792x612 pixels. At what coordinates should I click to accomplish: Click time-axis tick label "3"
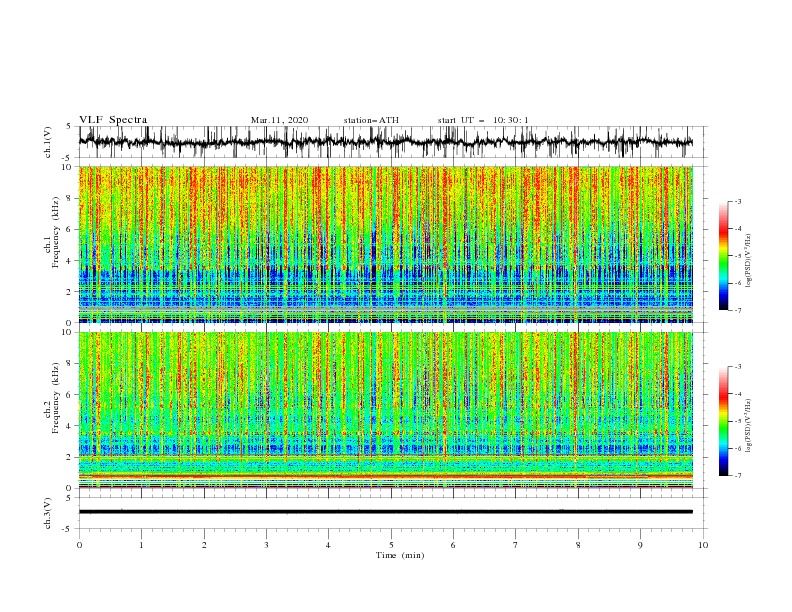coord(266,545)
